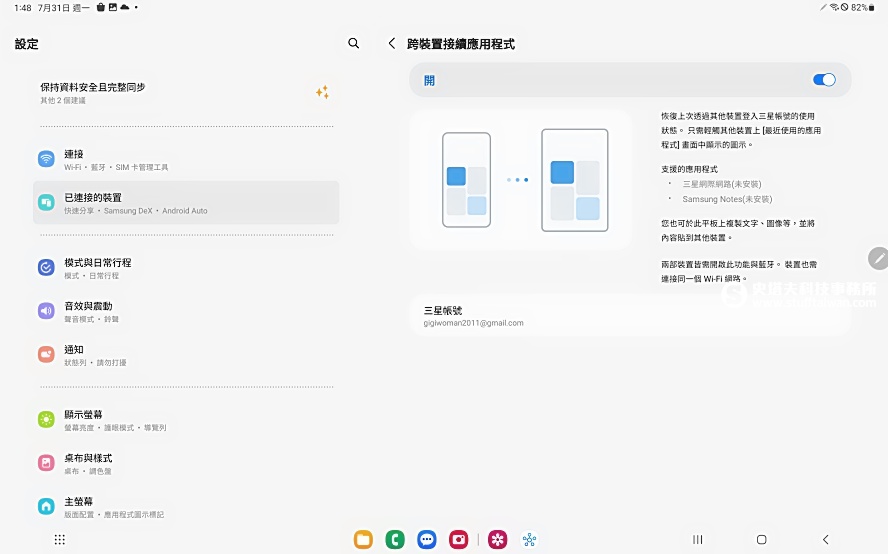The image size is (888, 554).
Task: Click the 模式與日常行程 clock icon
Action: point(46,267)
